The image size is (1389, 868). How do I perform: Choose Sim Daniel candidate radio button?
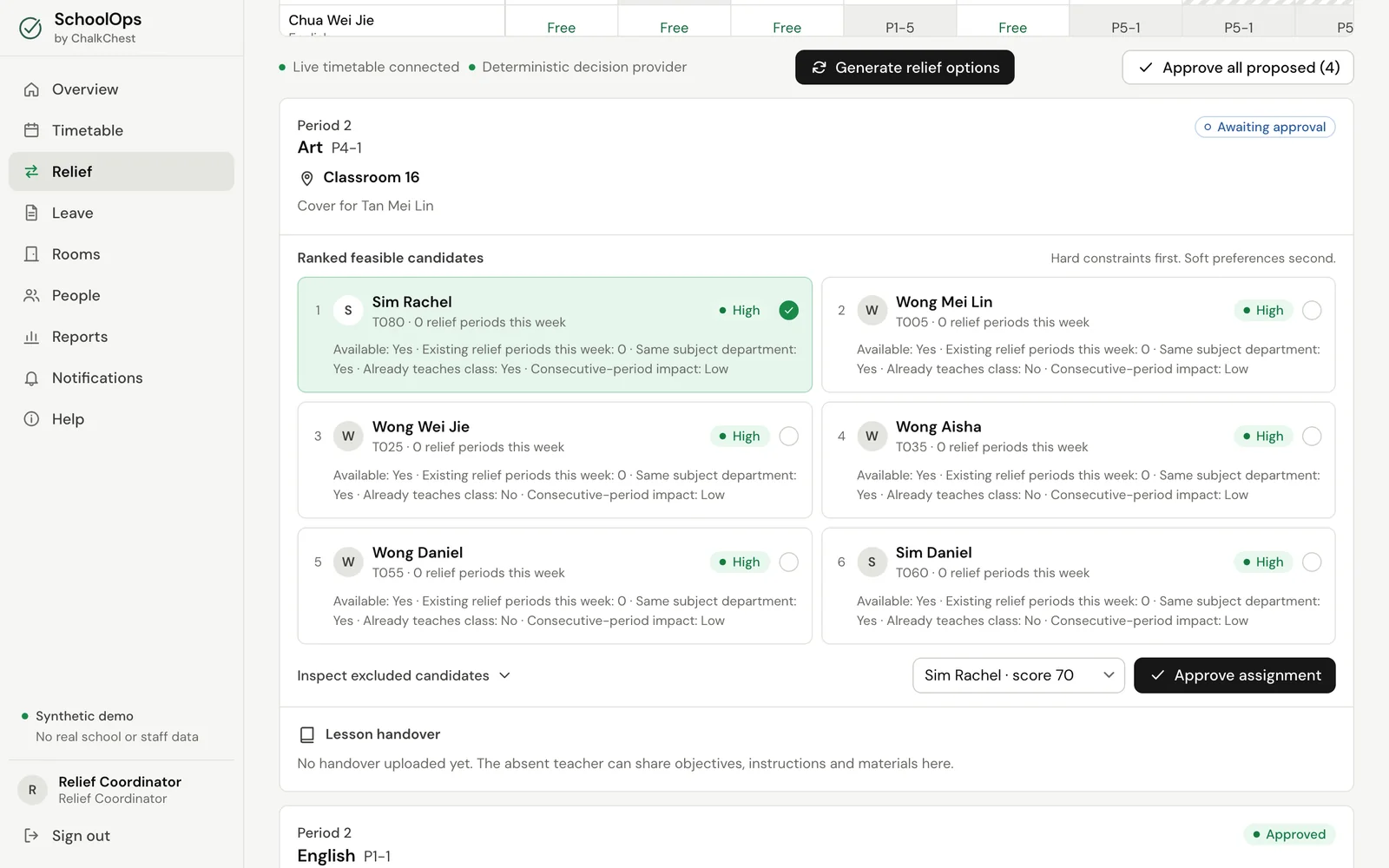pyautogui.click(x=1312, y=562)
